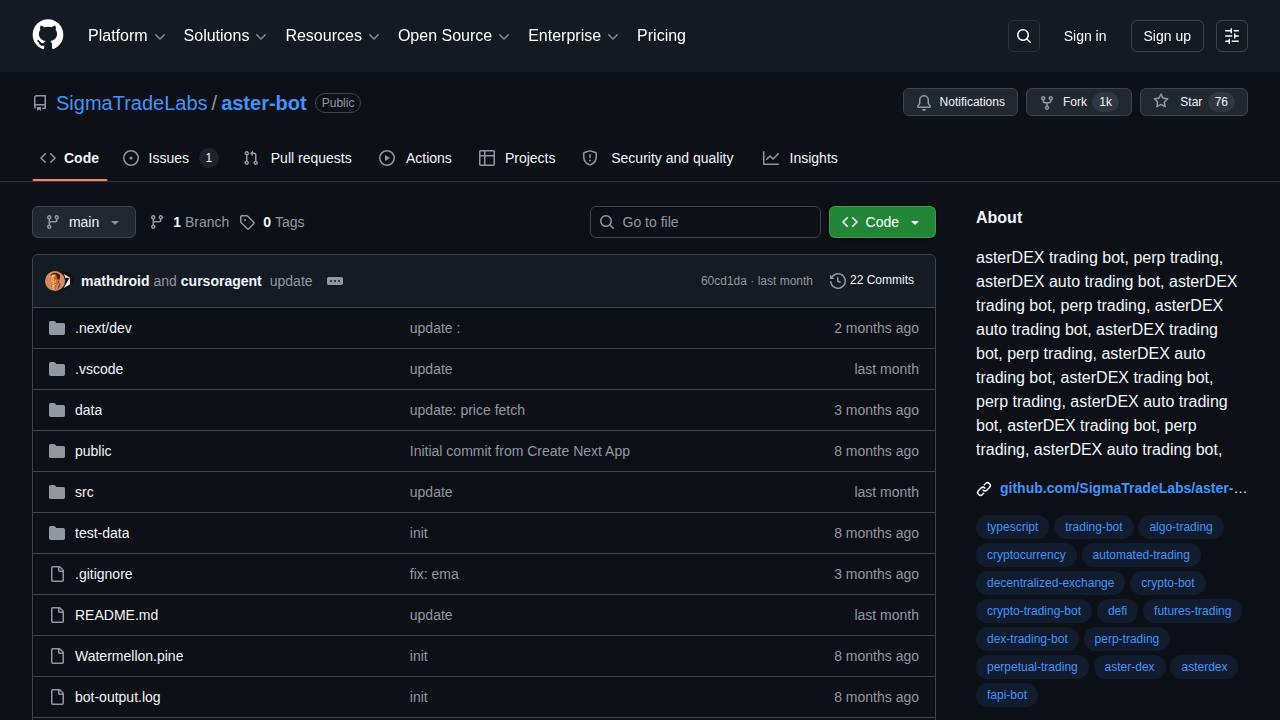Click the search magnifier icon button

[x=1024, y=36]
